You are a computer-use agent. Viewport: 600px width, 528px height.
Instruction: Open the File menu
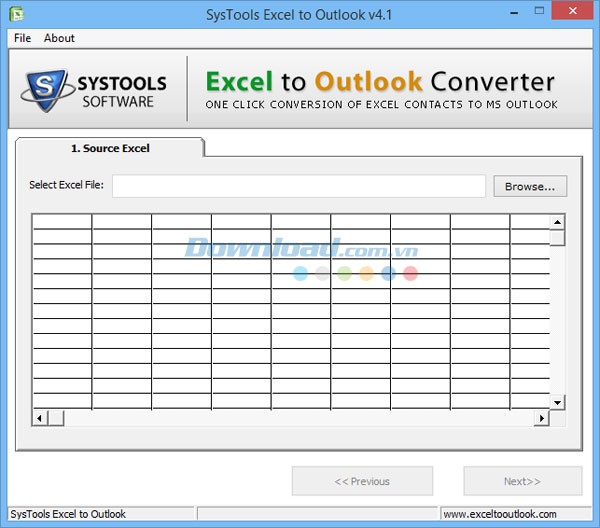click(x=22, y=38)
